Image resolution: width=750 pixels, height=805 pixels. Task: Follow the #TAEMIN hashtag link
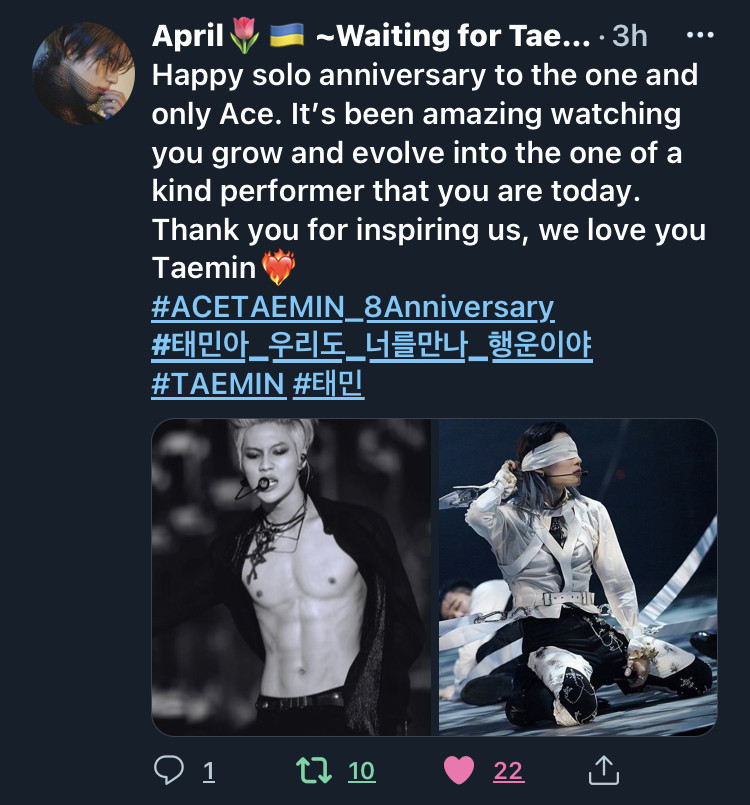(218, 384)
